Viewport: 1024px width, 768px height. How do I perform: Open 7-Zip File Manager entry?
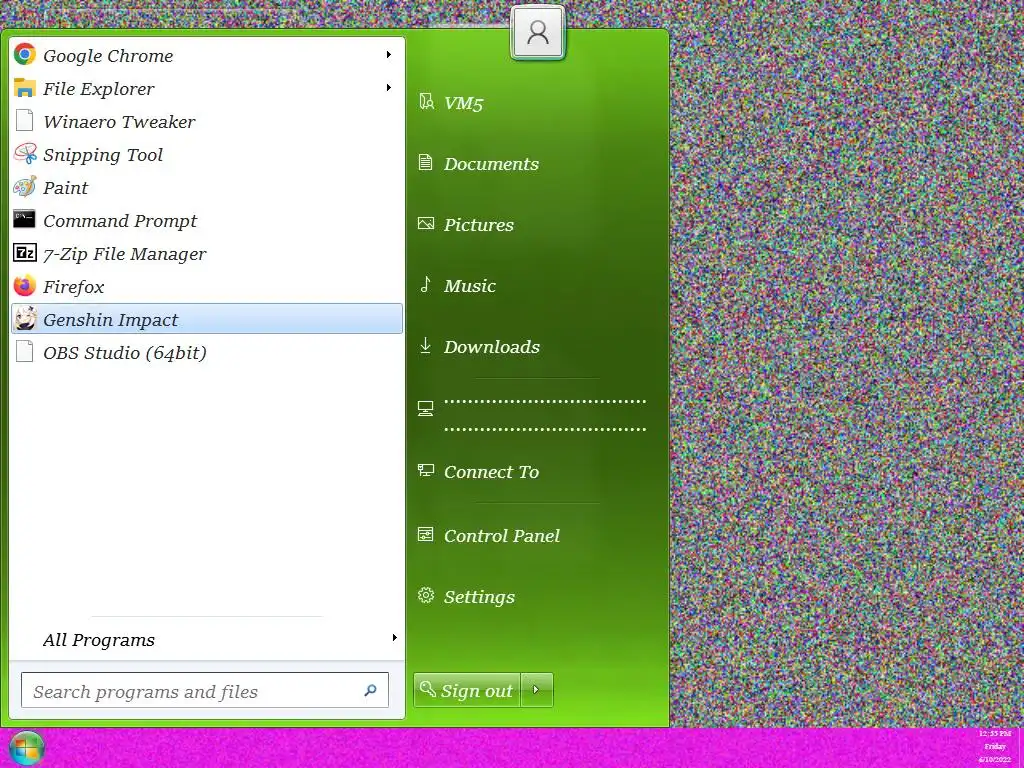207,253
